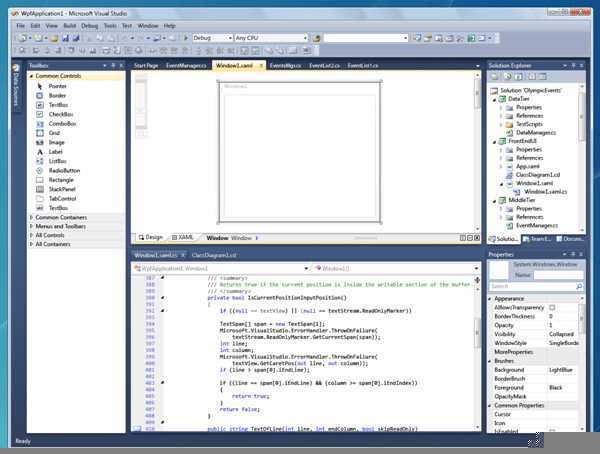Screen dimensions: 600x454
Task: Click the Window breadcrumb in designer bar
Action: click(x=217, y=238)
